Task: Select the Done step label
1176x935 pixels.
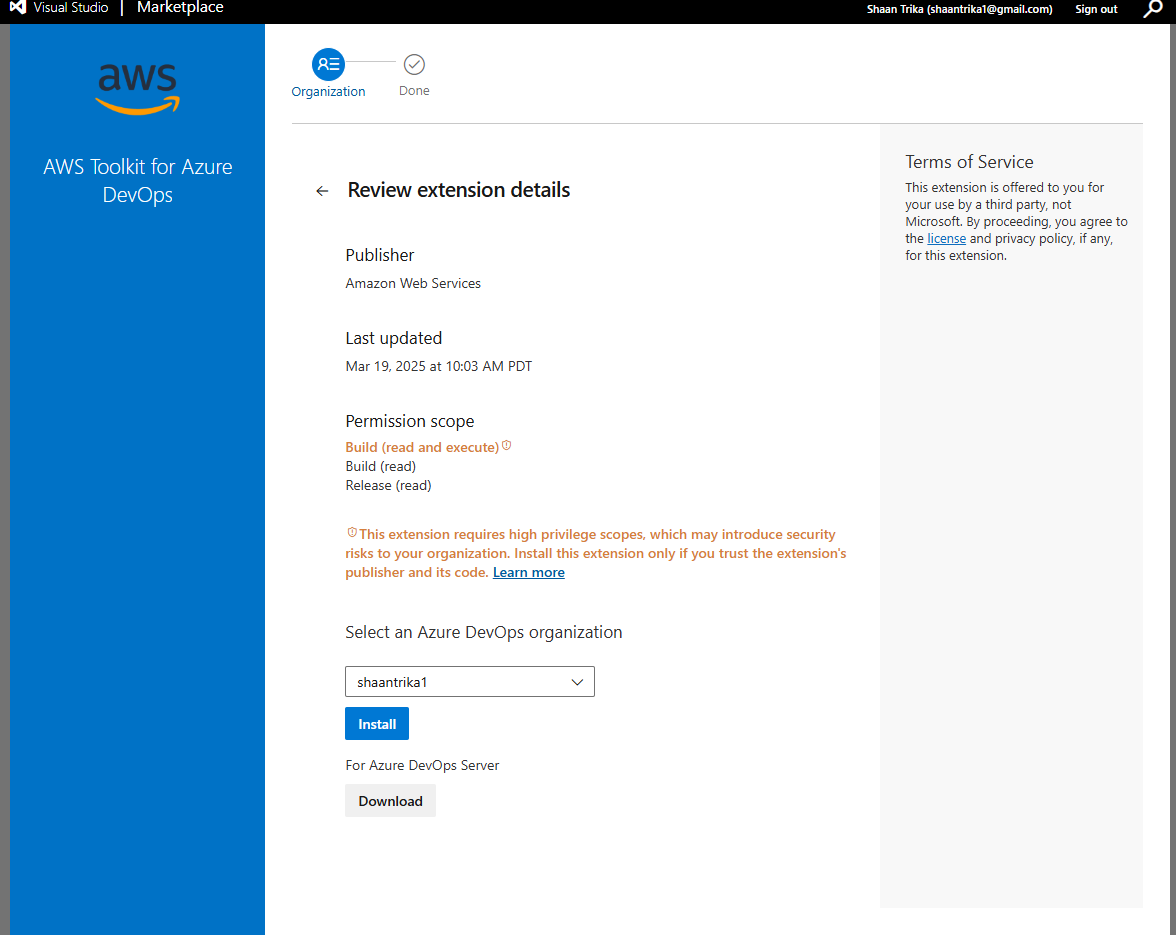Action: [414, 91]
